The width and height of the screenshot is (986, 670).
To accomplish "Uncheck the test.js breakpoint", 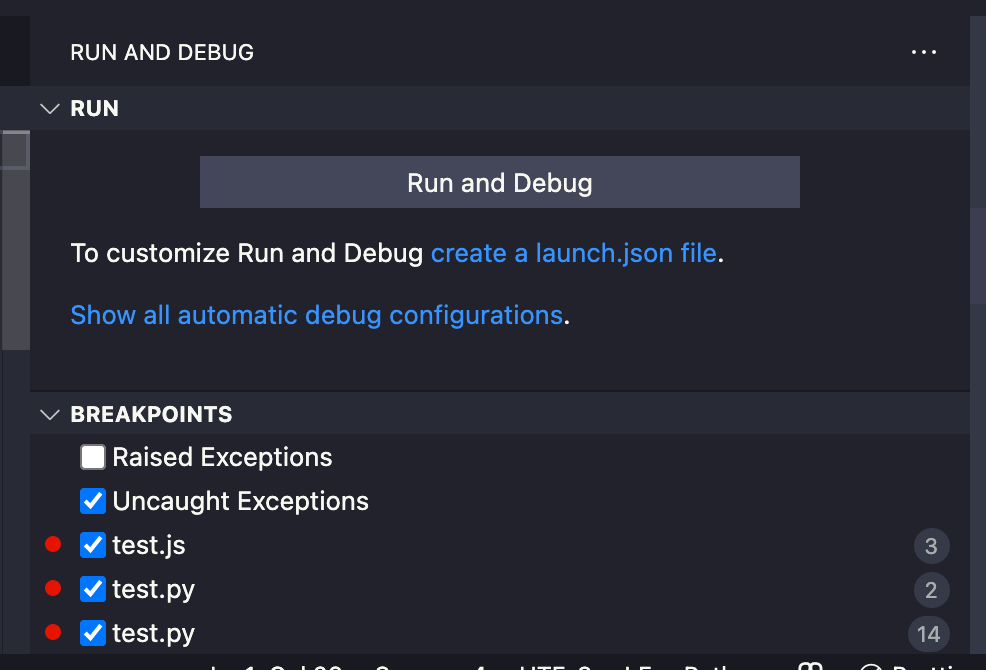I will pos(92,545).
